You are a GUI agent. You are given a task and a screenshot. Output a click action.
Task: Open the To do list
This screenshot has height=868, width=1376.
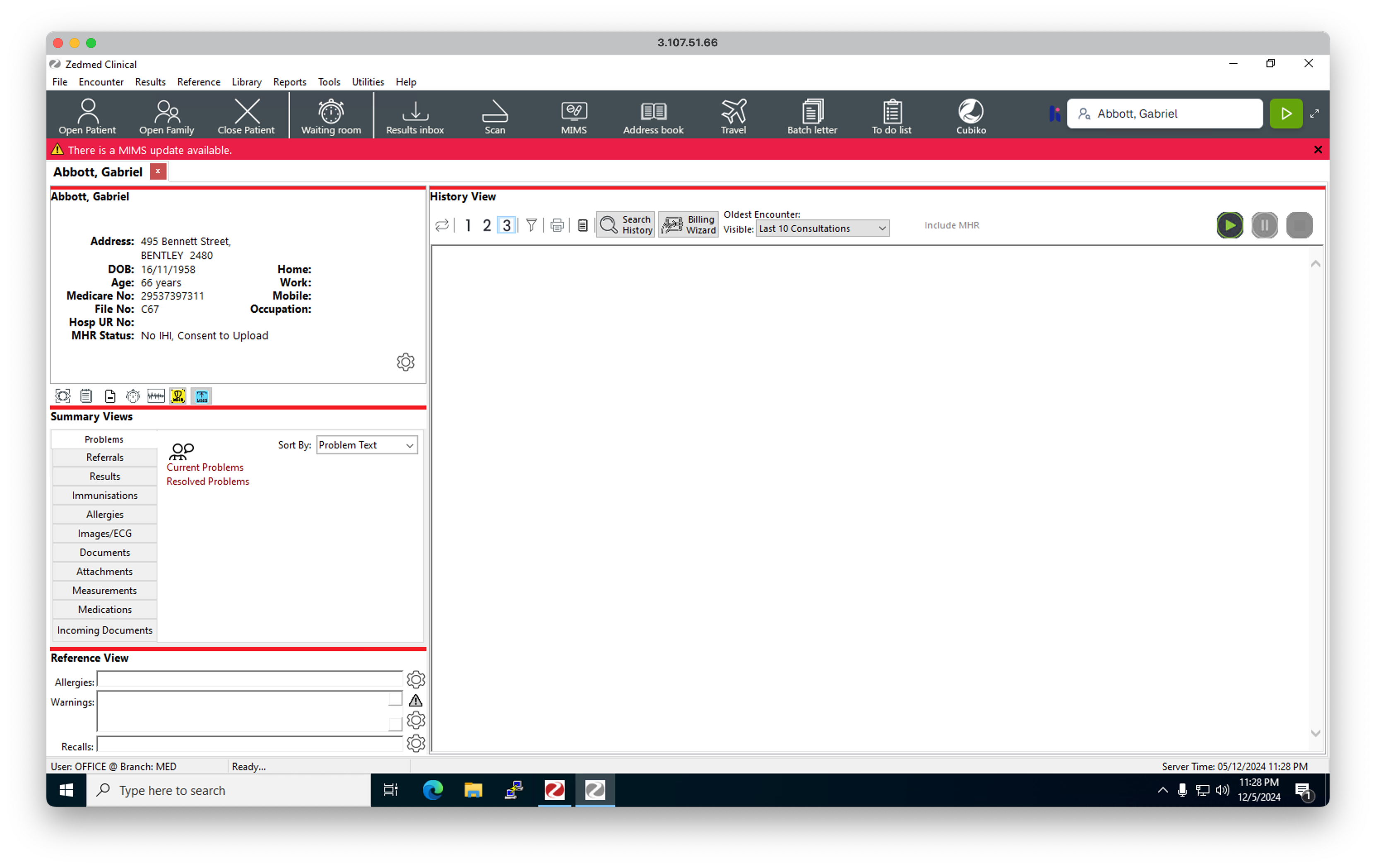(x=891, y=116)
